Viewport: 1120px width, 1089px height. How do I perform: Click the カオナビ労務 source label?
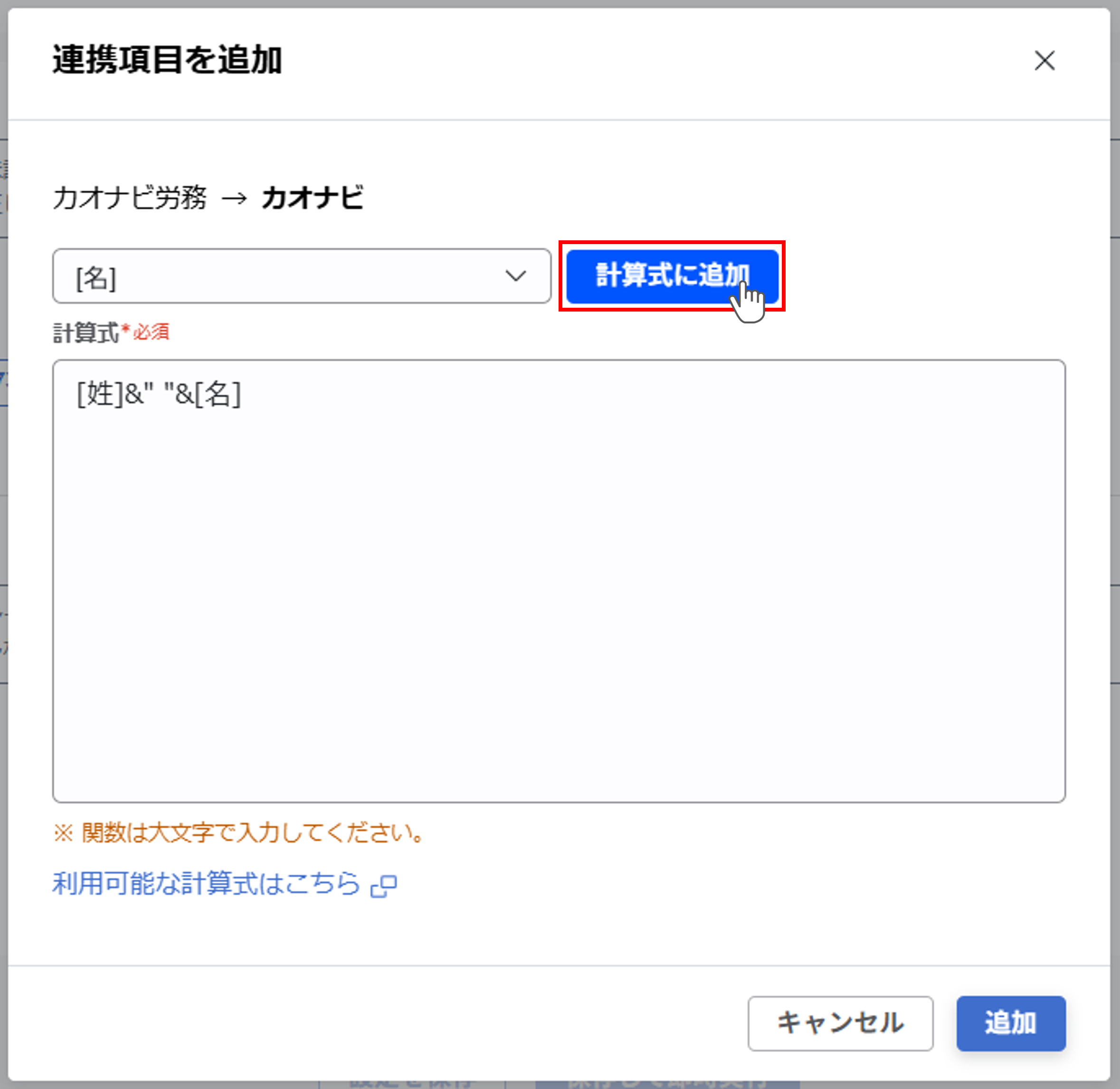click(129, 199)
